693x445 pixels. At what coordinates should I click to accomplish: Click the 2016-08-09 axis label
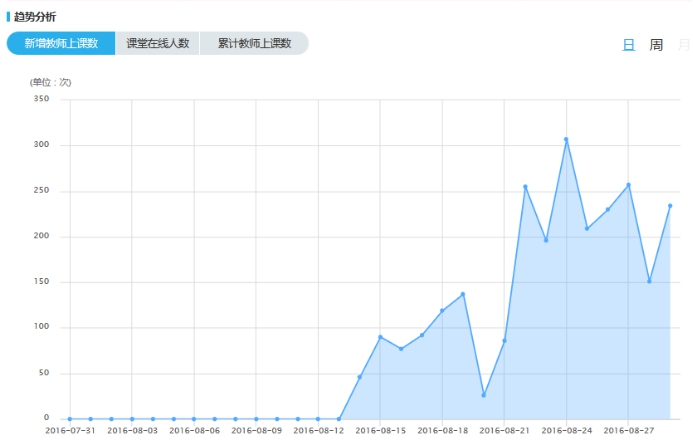point(256,430)
